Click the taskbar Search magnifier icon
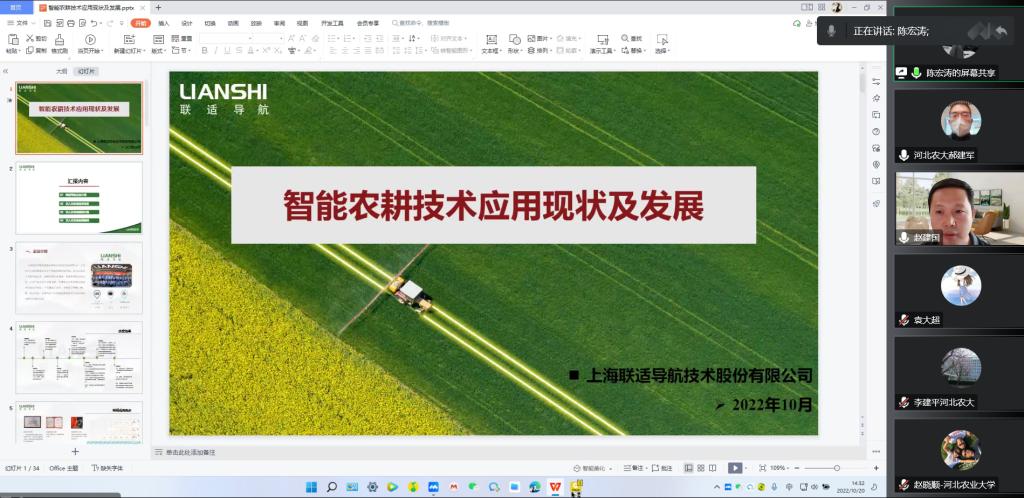1024x498 pixels. [x=332, y=487]
